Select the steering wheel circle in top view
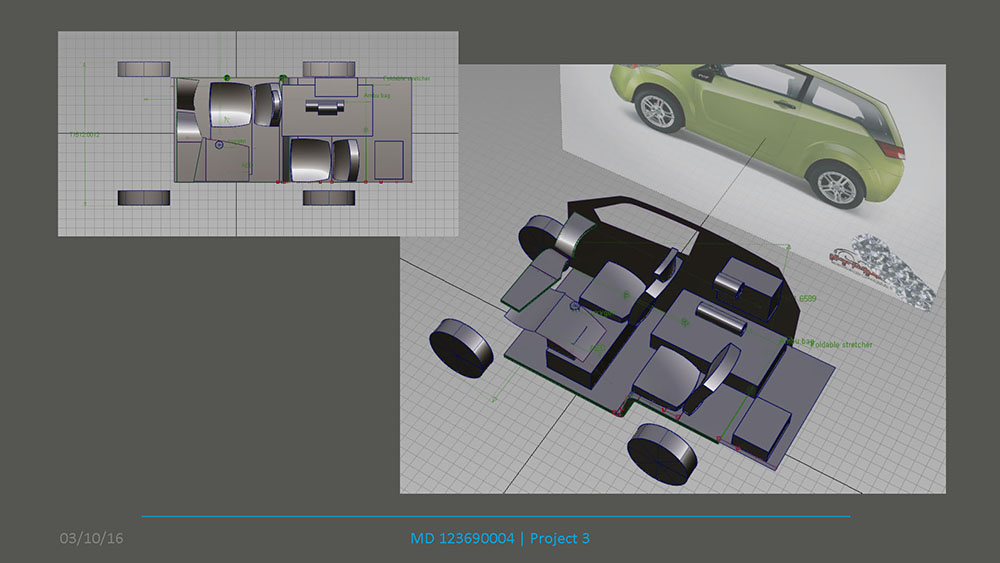 pyautogui.click(x=221, y=145)
